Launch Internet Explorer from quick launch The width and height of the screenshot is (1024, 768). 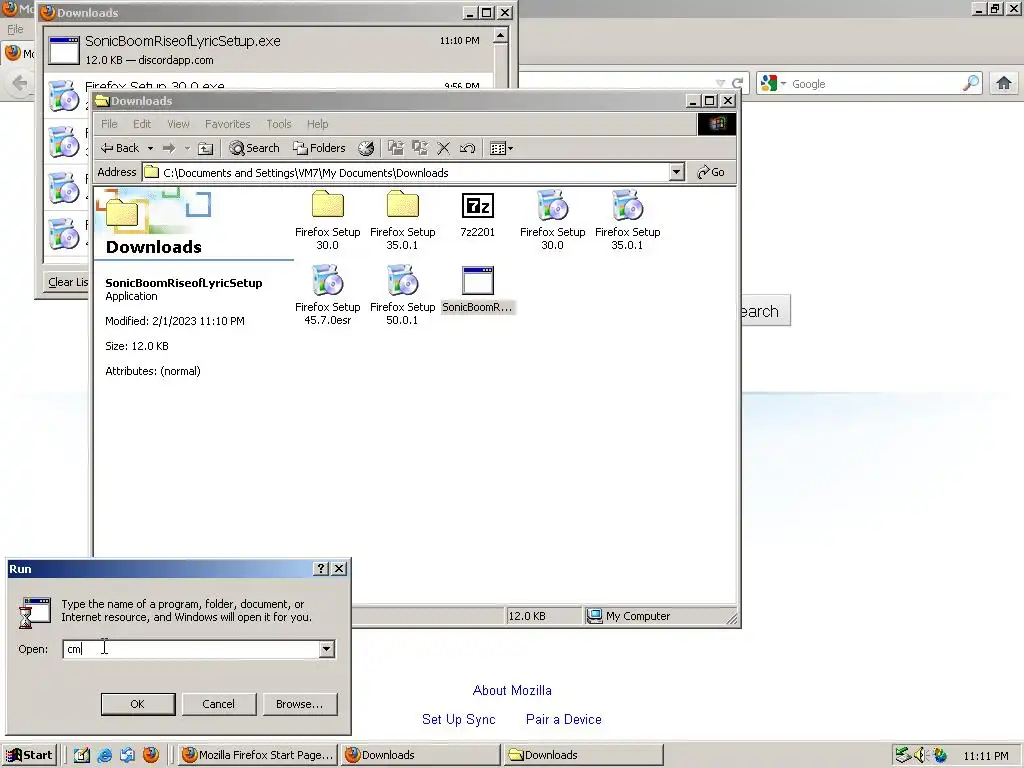[104, 755]
